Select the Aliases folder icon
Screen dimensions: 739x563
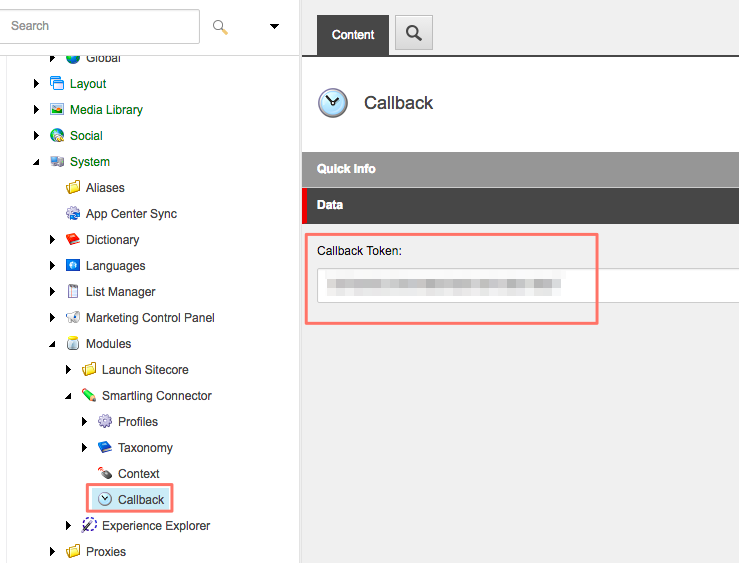[x=73, y=188]
